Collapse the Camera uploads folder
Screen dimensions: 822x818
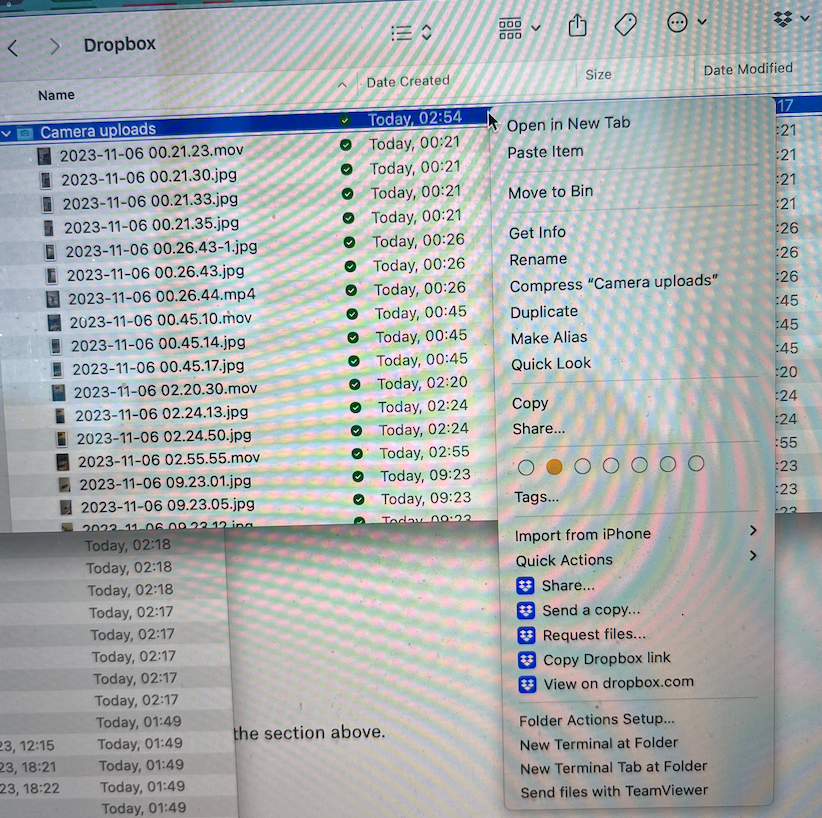[6, 134]
